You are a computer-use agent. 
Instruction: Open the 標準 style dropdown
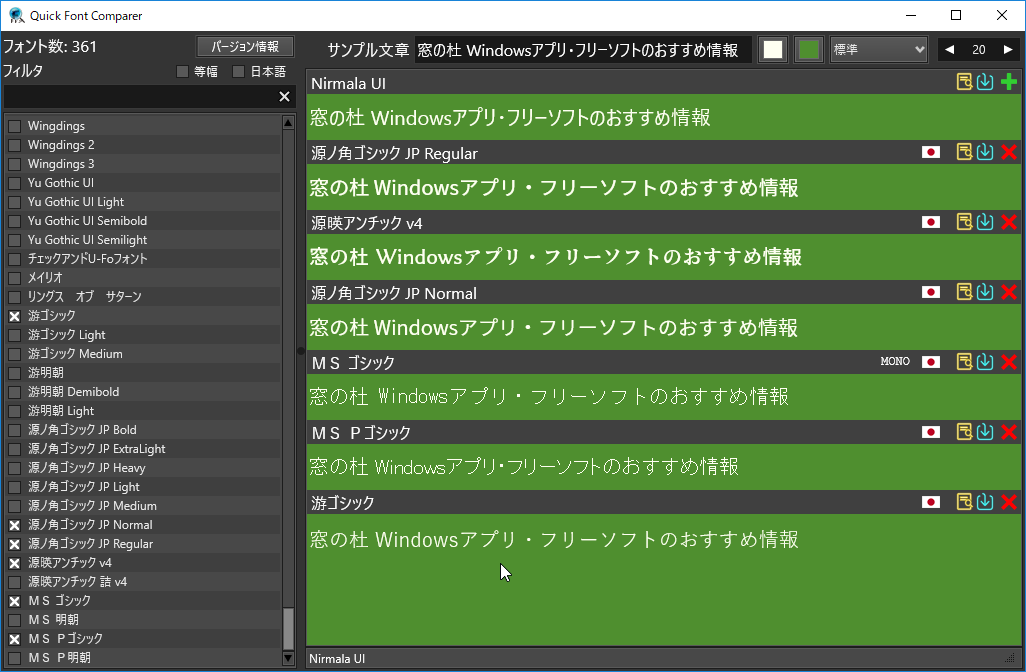click(878, 49)
